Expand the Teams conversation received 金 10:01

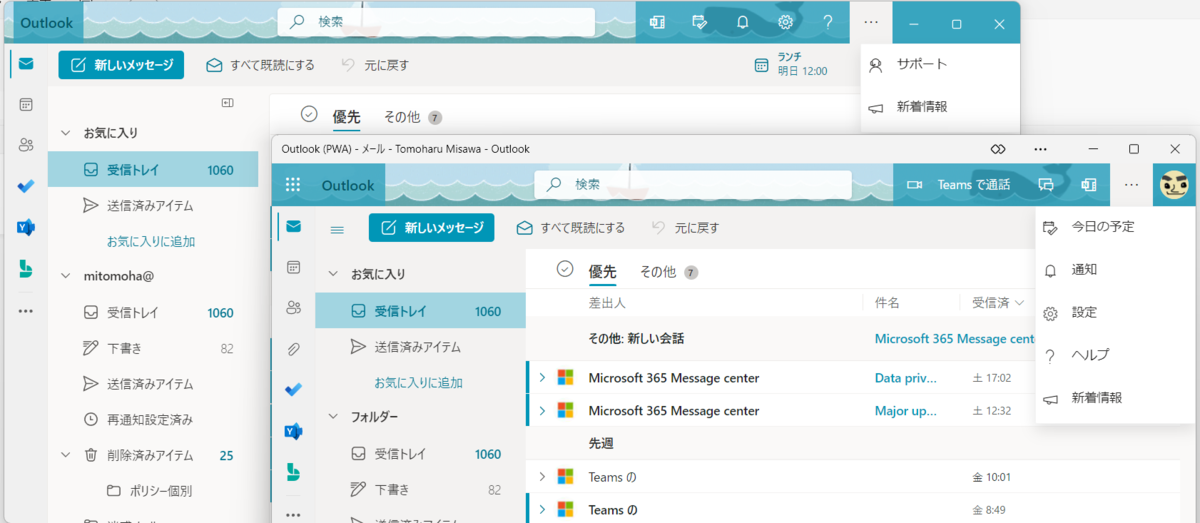[543, 477]
